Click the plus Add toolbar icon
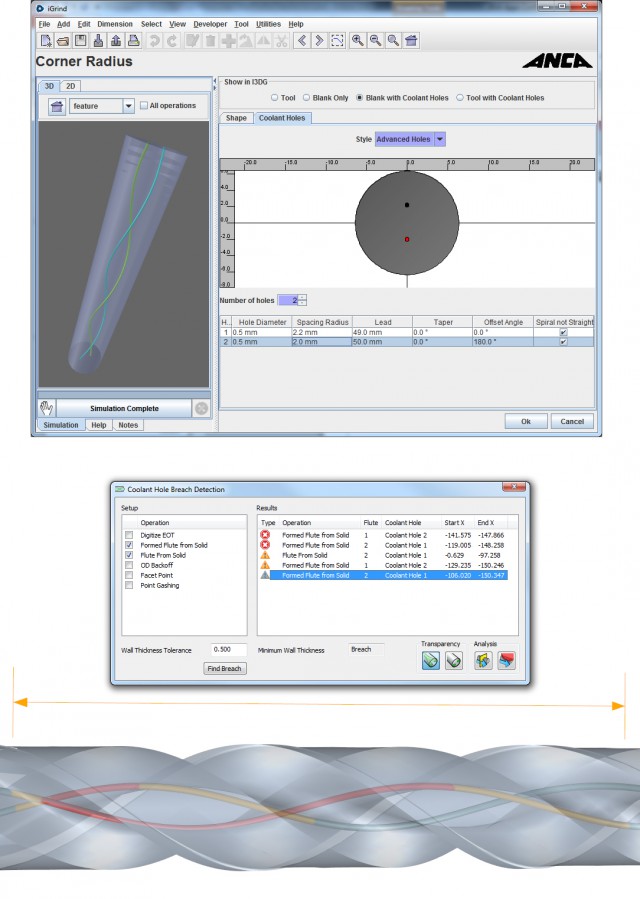 pyautogui.click(x=228, y=41)
